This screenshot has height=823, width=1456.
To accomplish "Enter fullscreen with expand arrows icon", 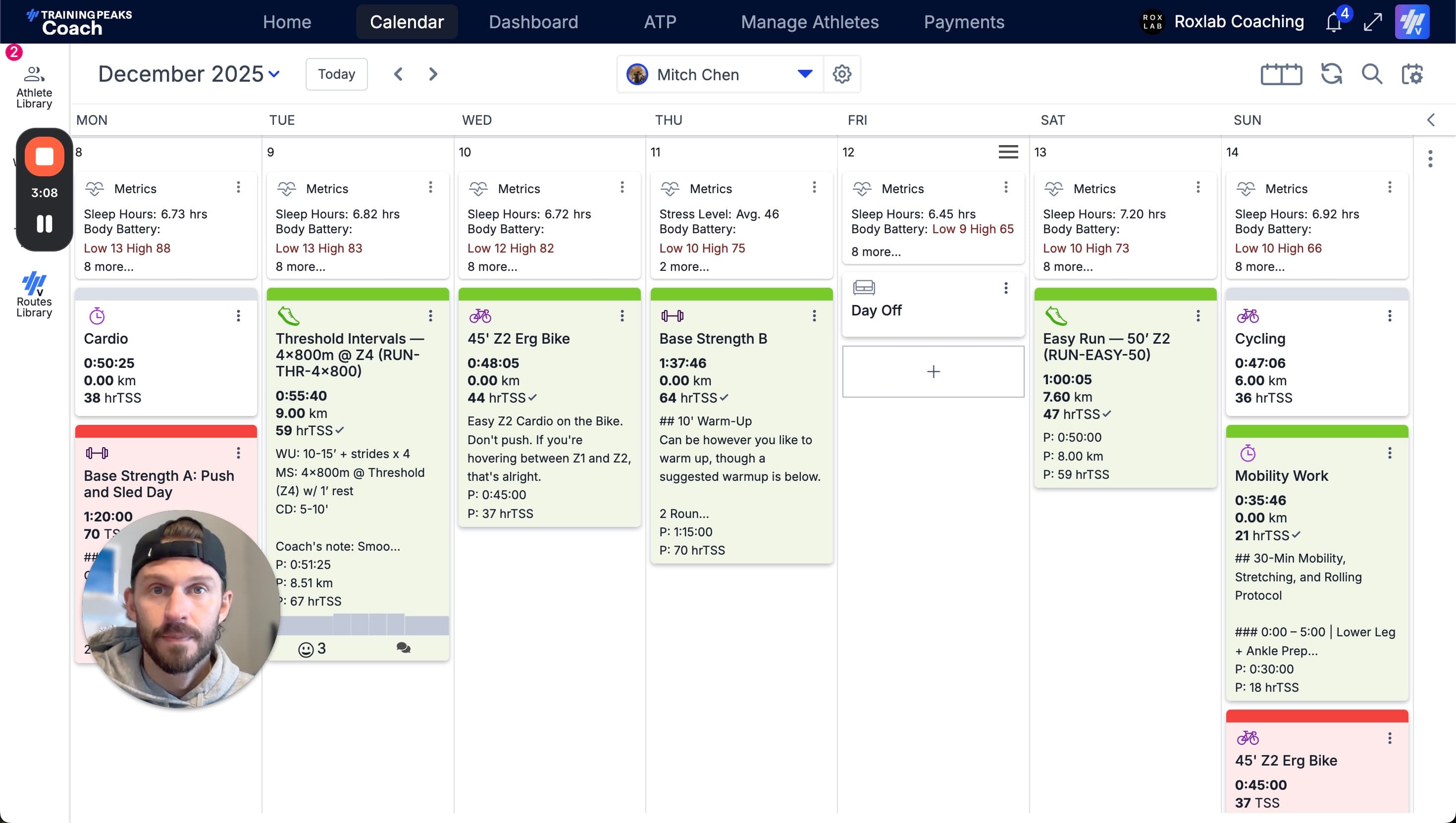I will click(x=1373, y=22).
